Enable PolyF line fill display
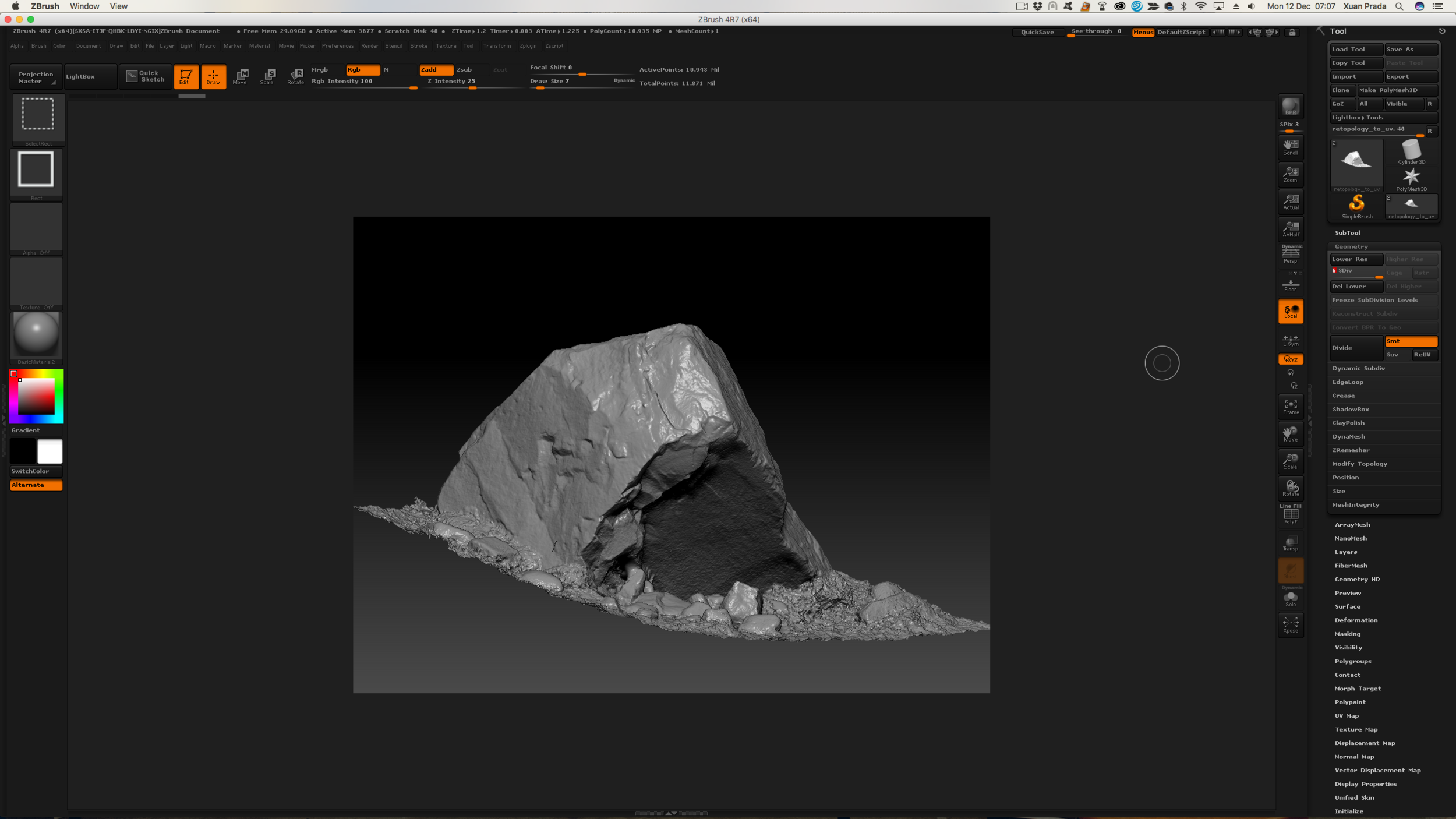 [x=1291, y=516]
